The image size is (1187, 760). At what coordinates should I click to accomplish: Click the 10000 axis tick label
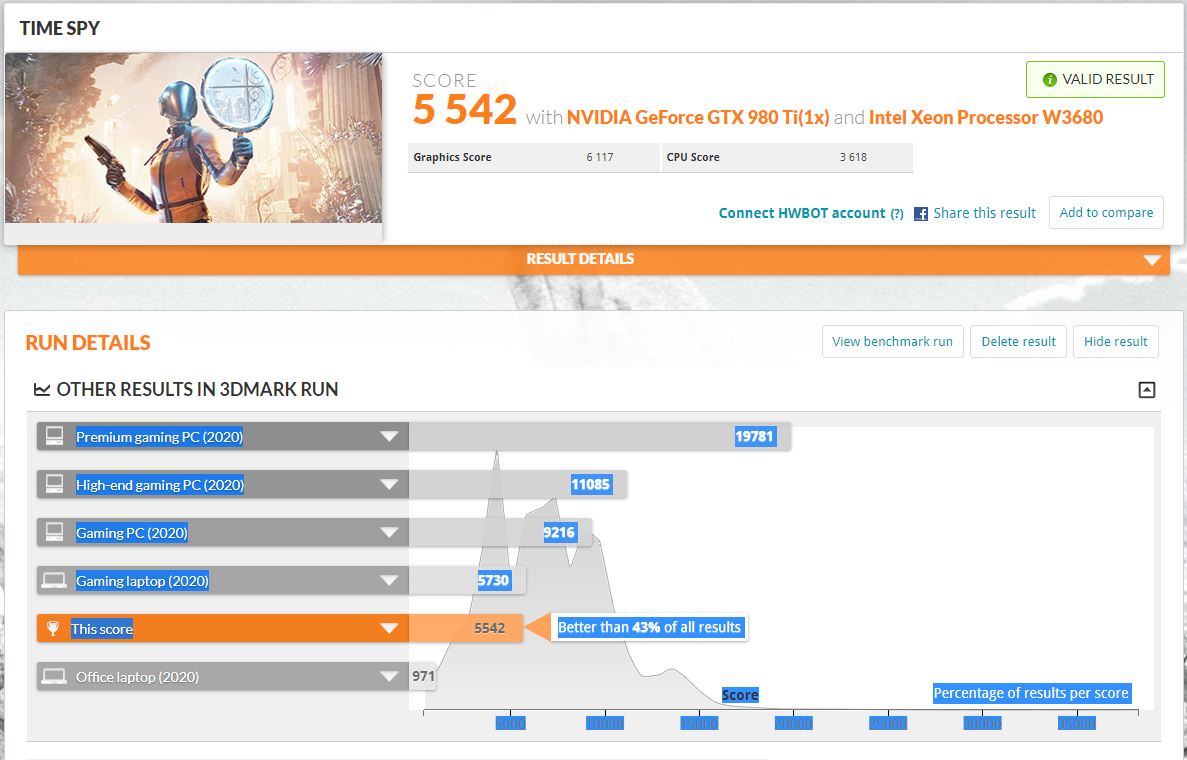point(605,724)
